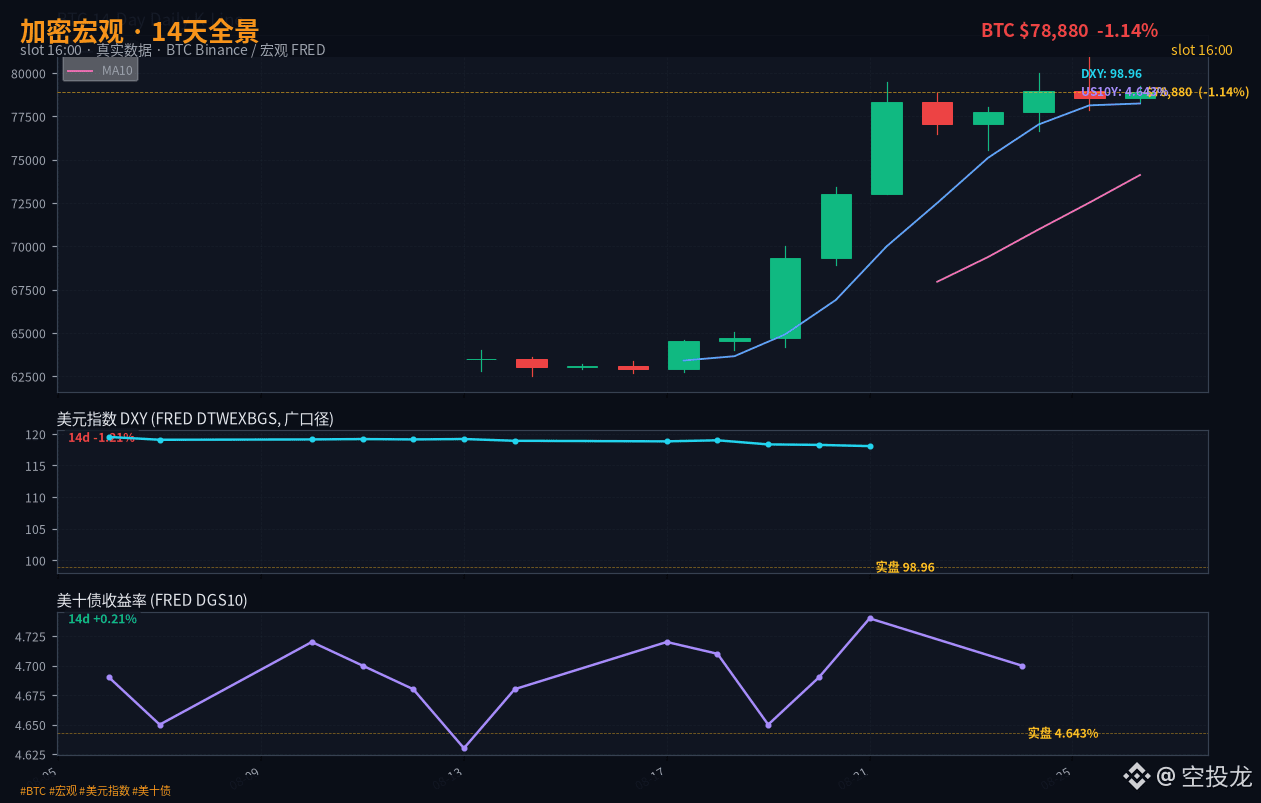
Task: Click the red "BTC $78,880 -1.14%" header
Action: point(1069,30)
